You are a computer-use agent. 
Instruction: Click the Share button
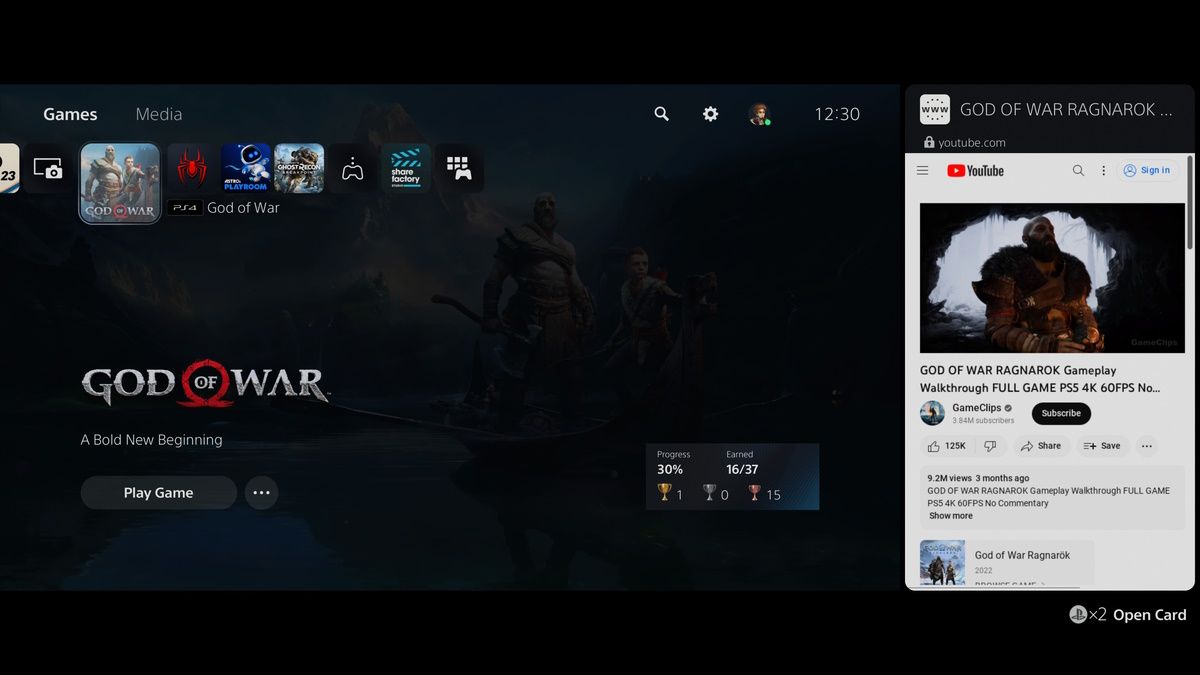[1042, 446]
